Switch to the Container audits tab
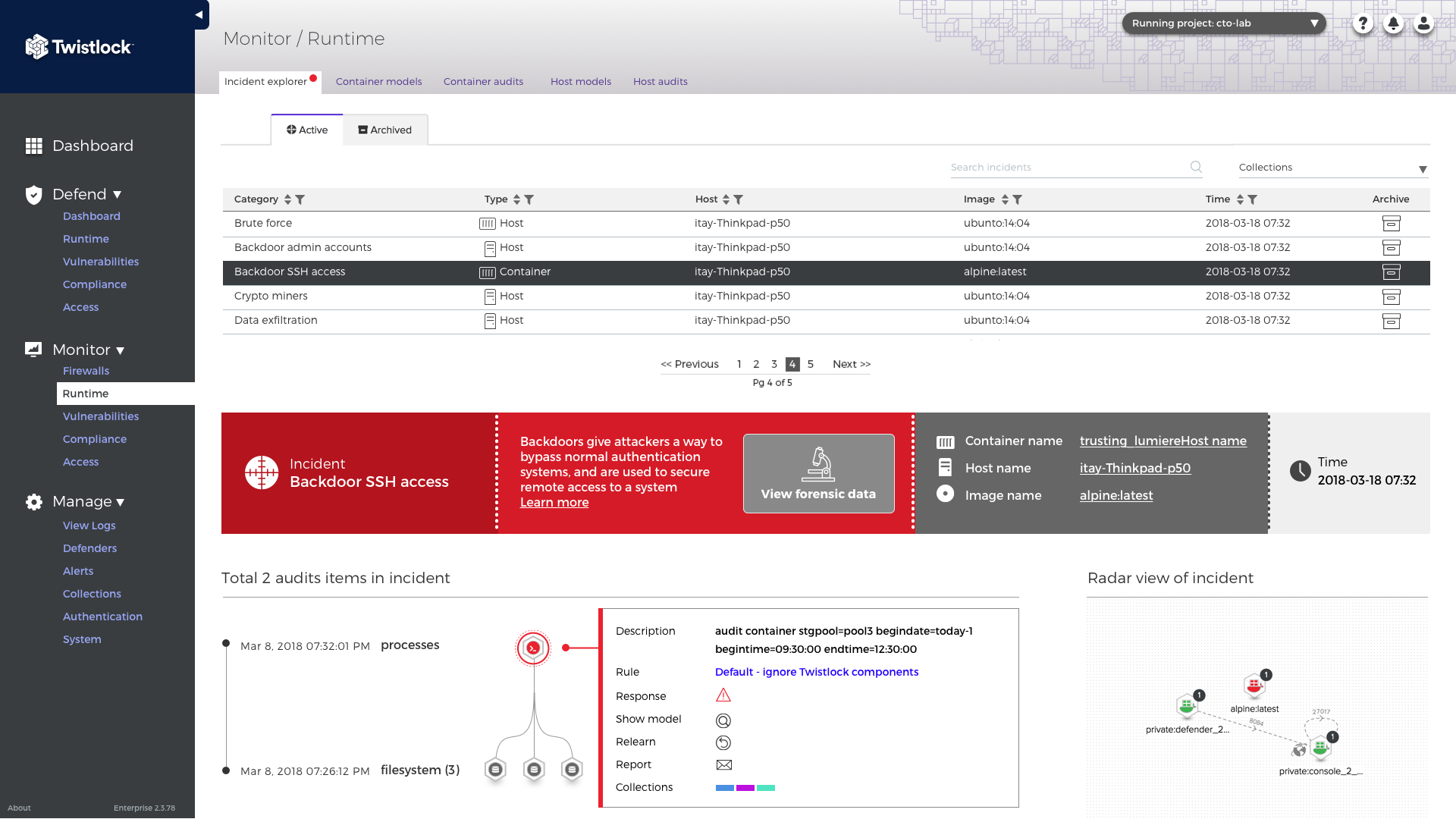 (483, 82)
